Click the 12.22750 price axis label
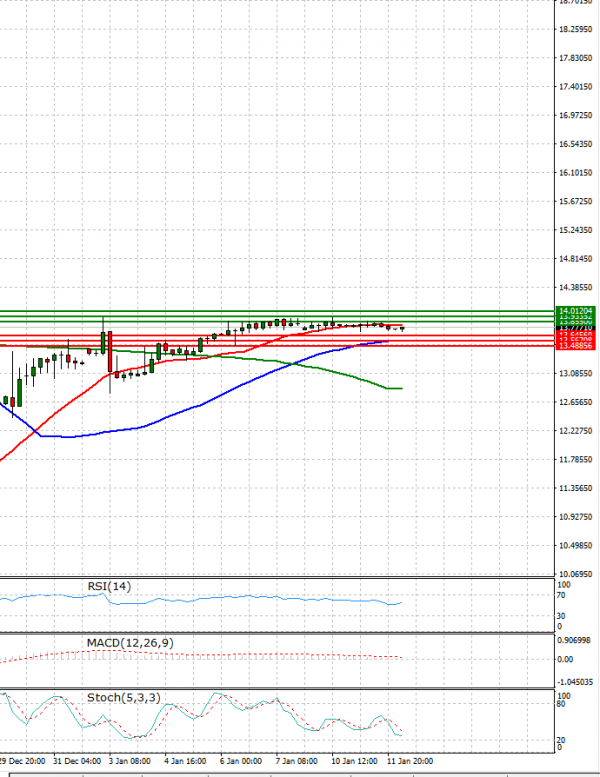The width and height of the screenshot is (600, 777). pyautogui.click(x=575, y=431)
